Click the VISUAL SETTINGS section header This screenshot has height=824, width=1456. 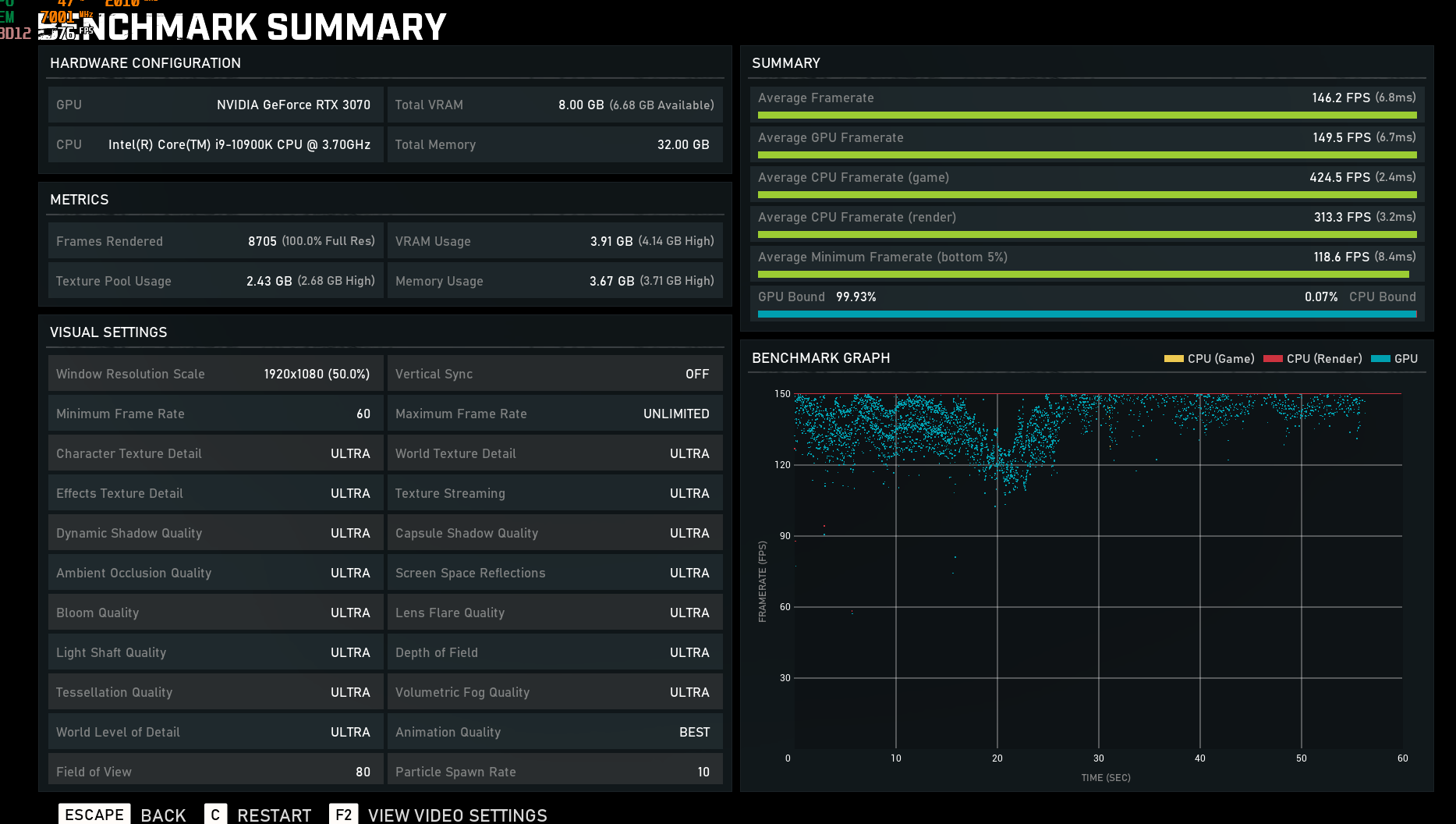tap(108, 332)
